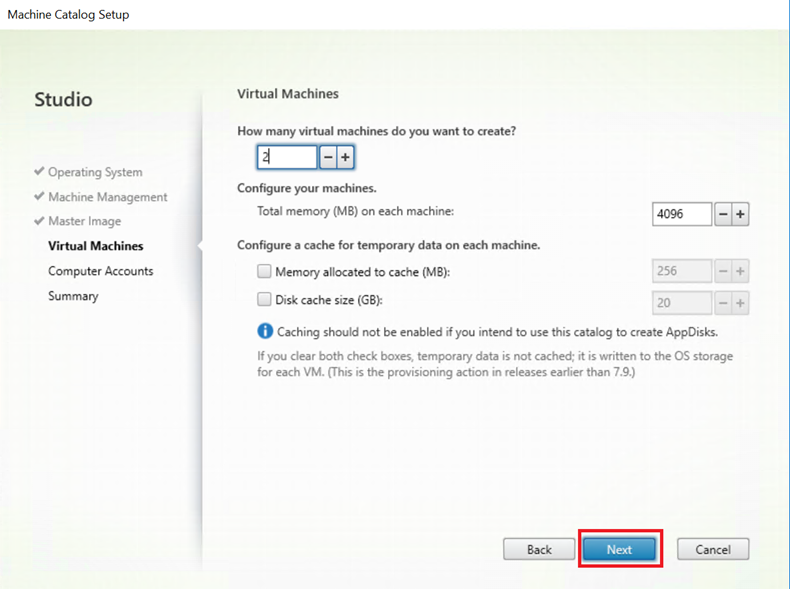Screen dimensions: 790x589
Task: Decrease the number of virtual machines
Action: click(328, 157)
